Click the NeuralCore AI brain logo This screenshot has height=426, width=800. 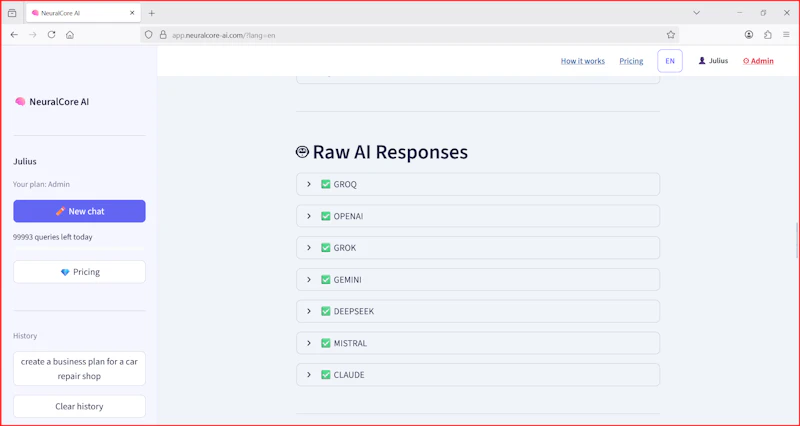(20, 102)
